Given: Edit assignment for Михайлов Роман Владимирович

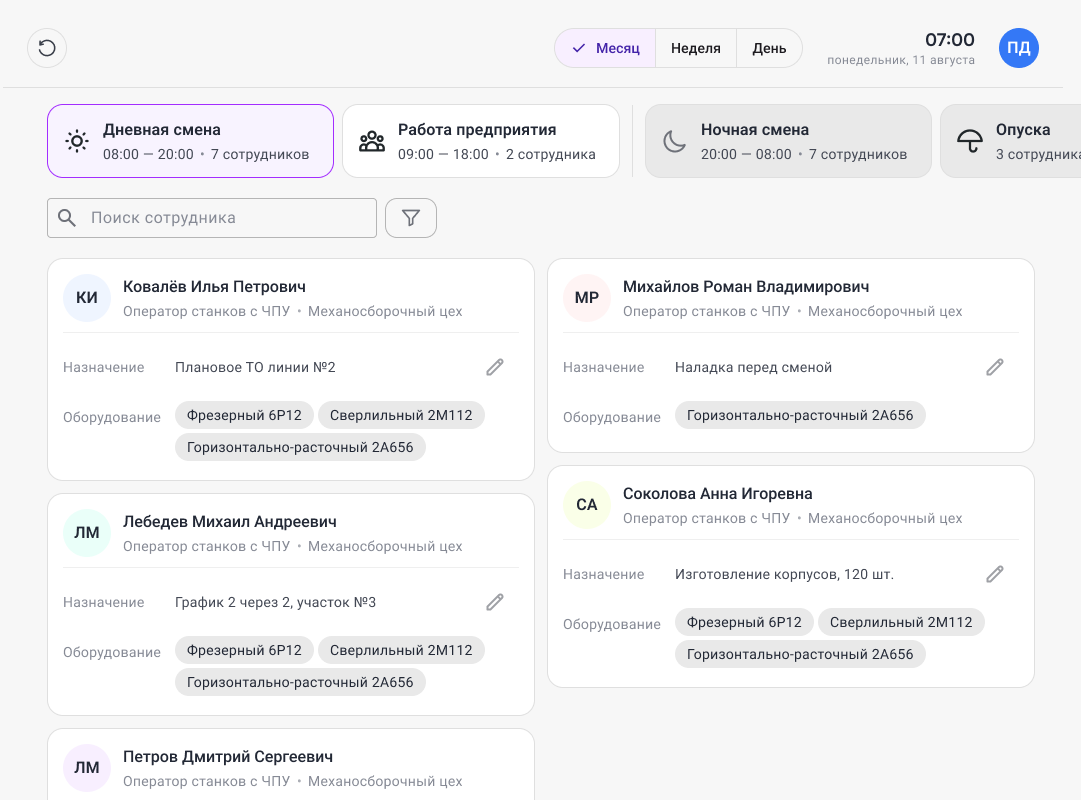Looking at the screenshot, I should click(x=995, y=367).
